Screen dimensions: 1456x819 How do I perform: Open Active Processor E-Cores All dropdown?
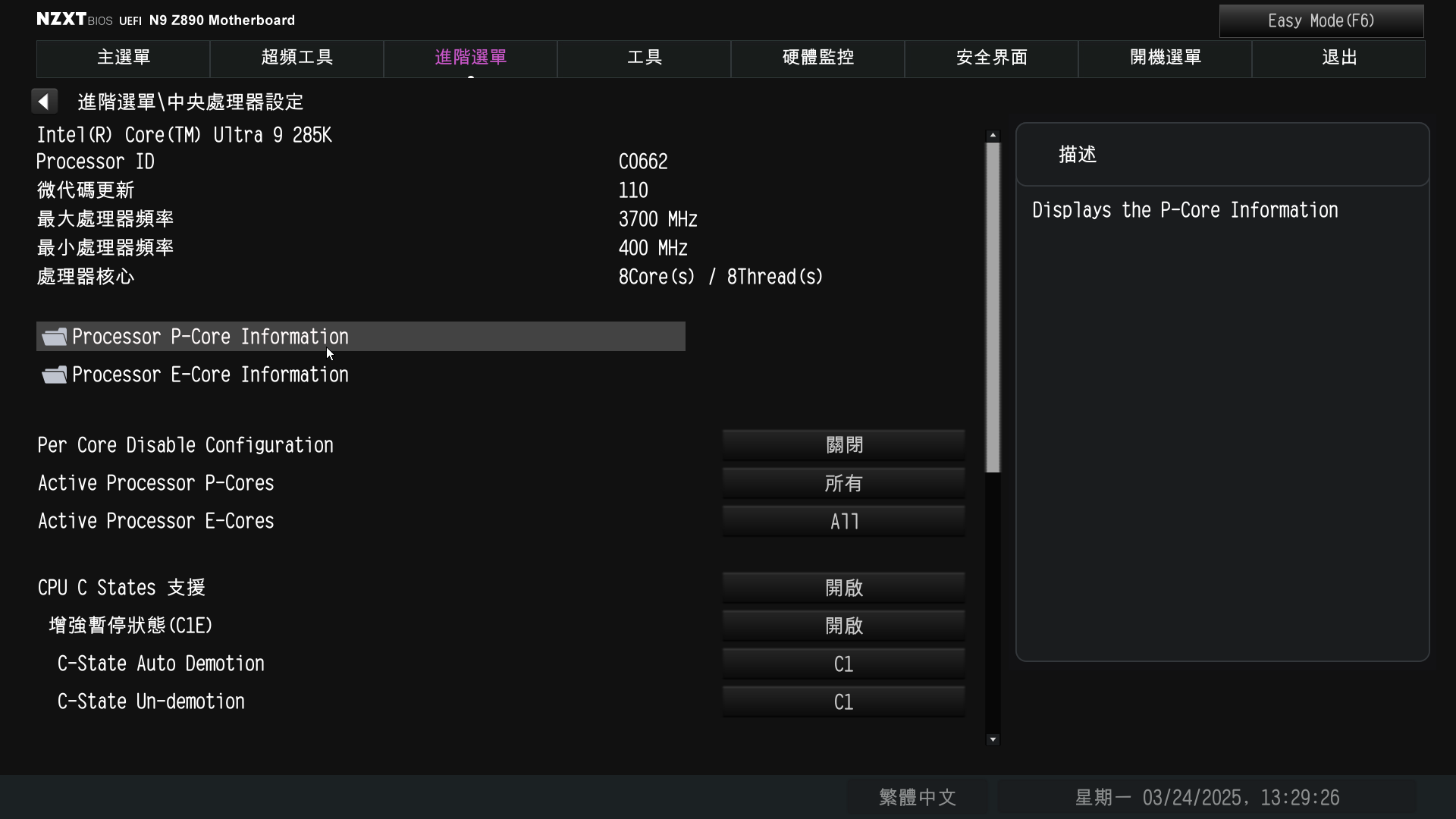coord(843,521)
